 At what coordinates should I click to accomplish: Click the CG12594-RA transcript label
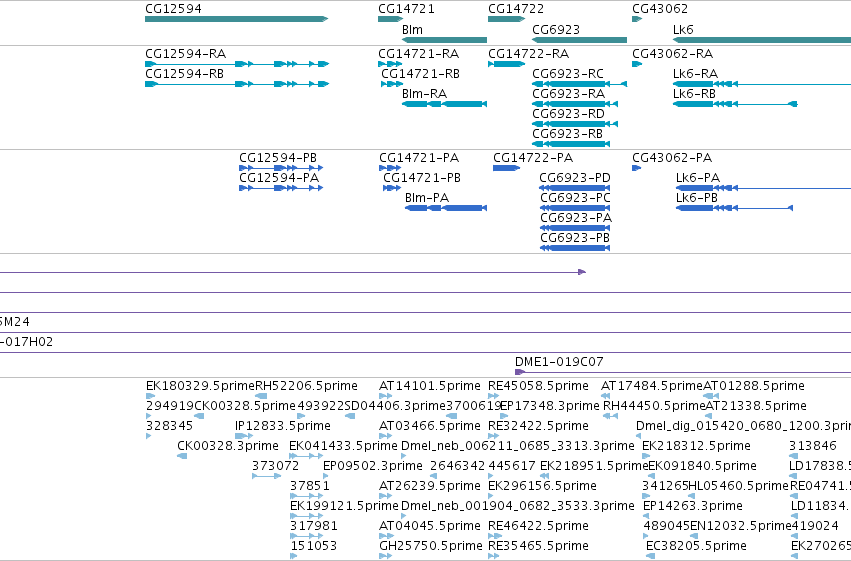tap(186, 54)
